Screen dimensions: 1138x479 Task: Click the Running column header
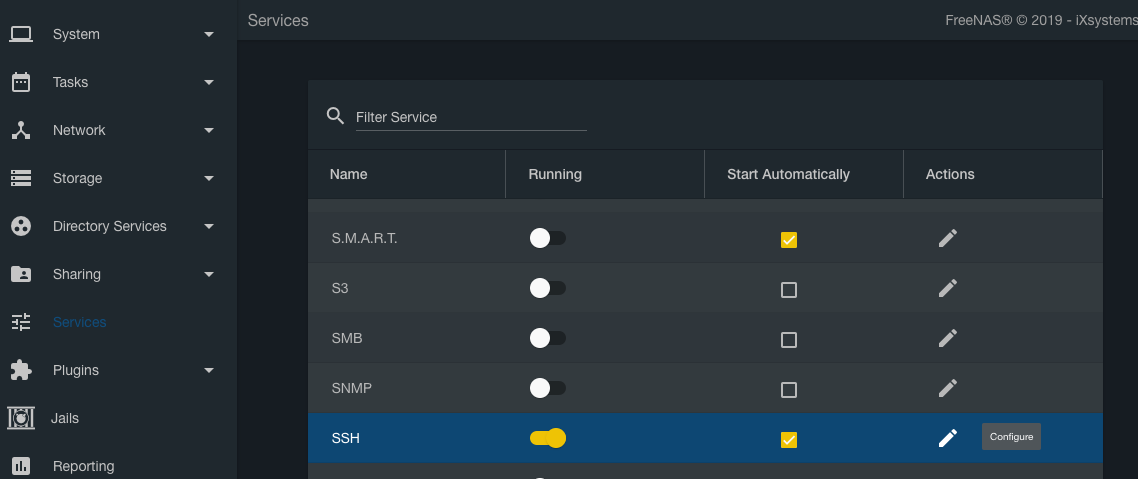(x=555, y=174)
